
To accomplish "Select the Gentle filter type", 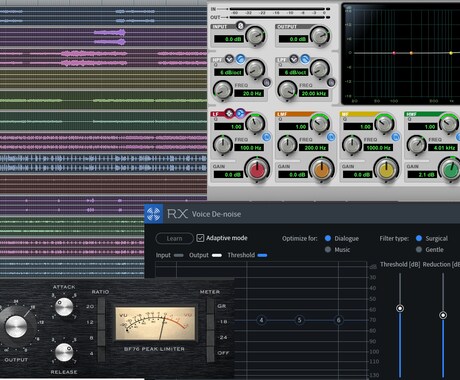I will coord(419,249).
